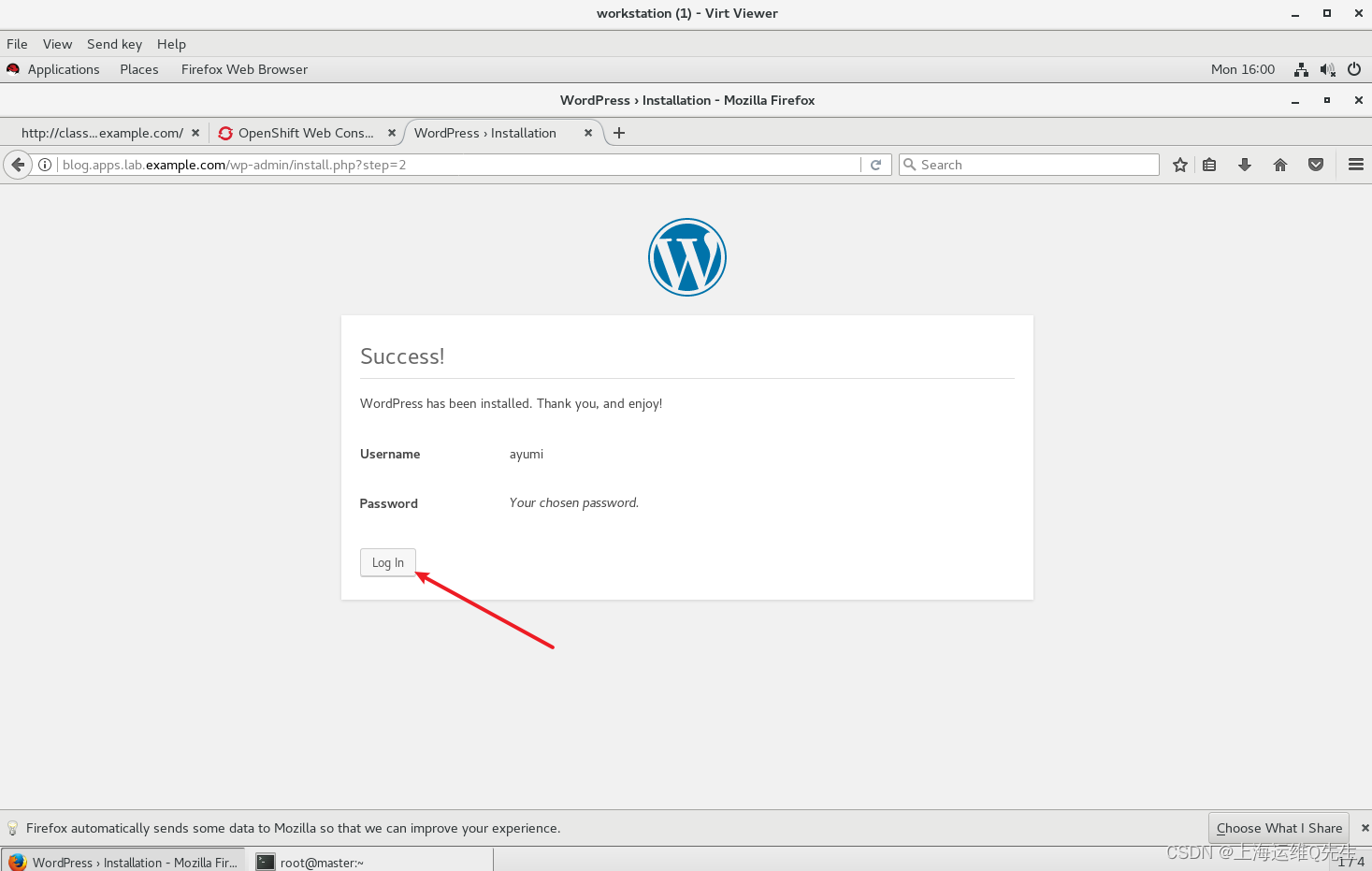Select WordPress Firefox window in taskbar
This screenshot has width=1372, height=871.
point(123,862)
